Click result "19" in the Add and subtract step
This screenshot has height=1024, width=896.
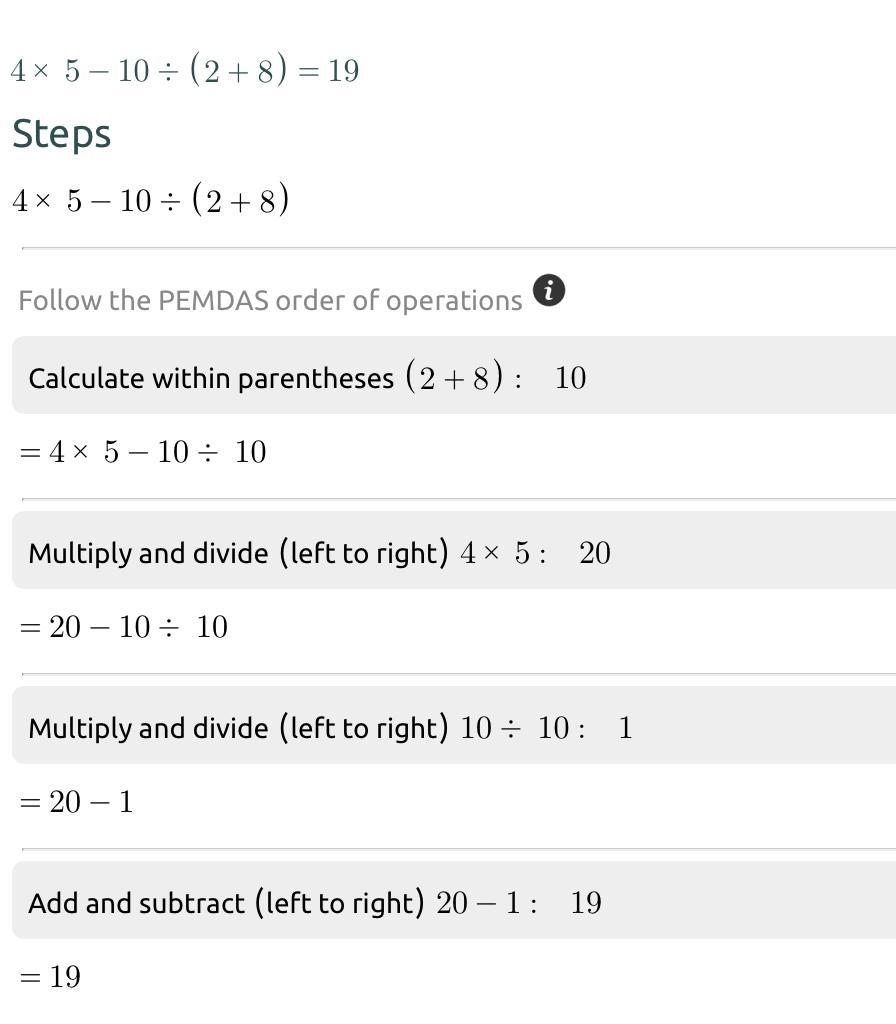[x=586, y=903]
